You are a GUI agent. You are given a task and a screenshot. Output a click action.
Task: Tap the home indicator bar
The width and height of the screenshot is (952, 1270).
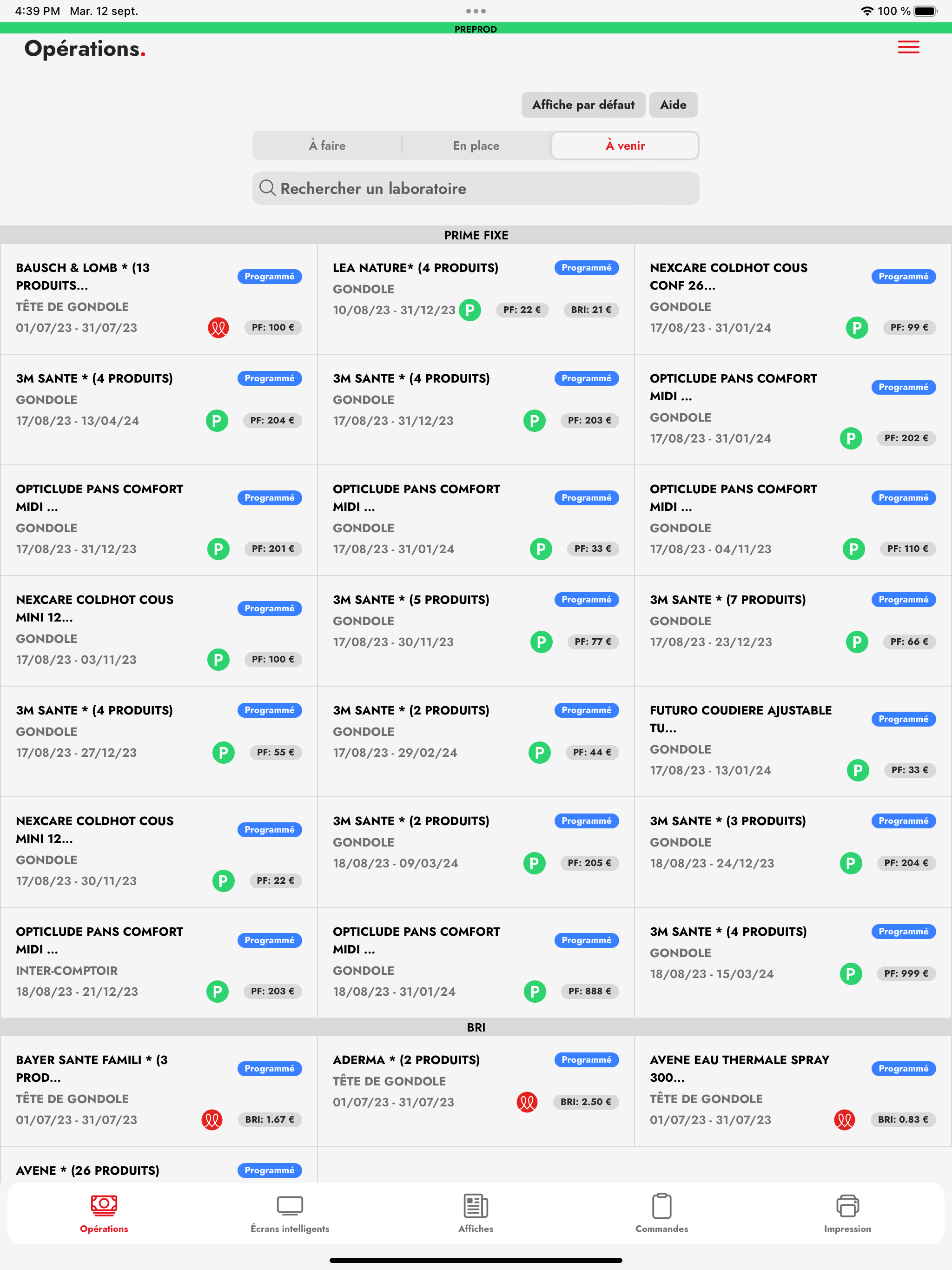pos(476,1260)
